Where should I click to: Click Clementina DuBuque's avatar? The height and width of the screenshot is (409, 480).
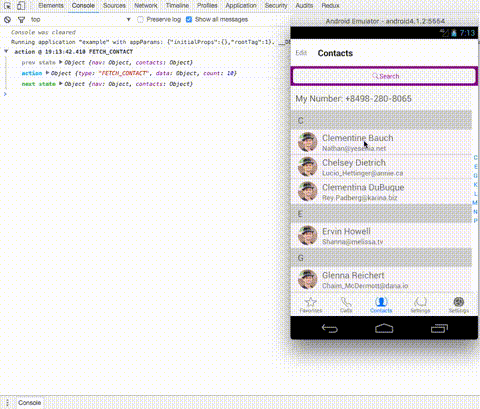(307, 191)
